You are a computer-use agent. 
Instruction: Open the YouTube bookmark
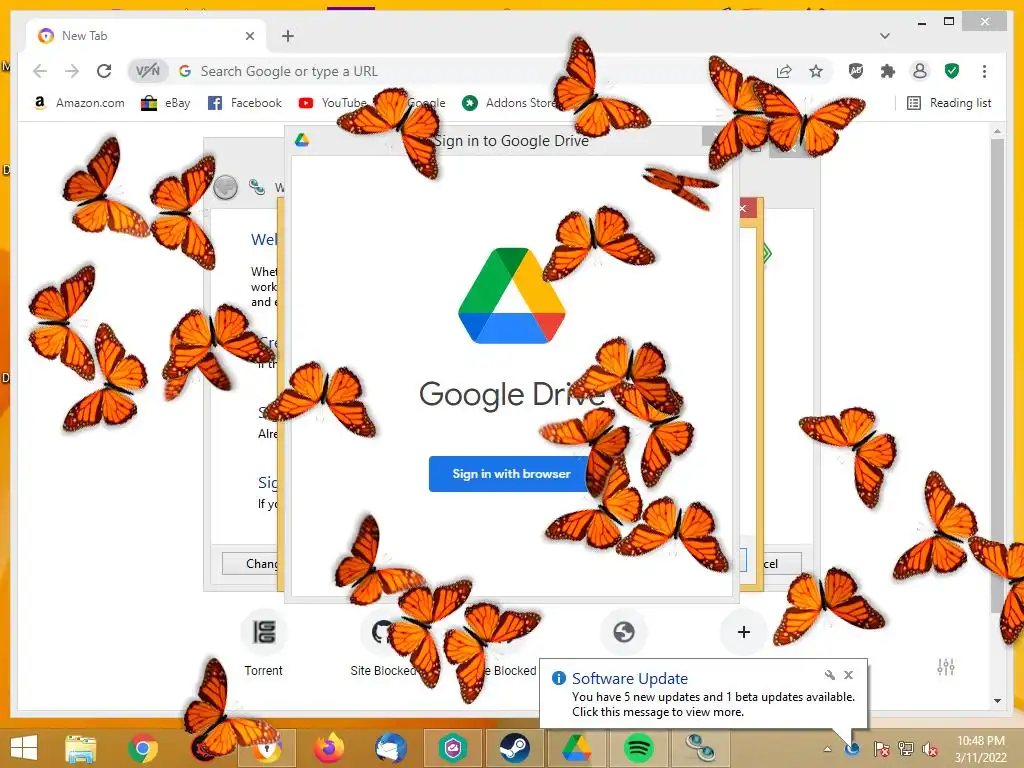[332, 103]
